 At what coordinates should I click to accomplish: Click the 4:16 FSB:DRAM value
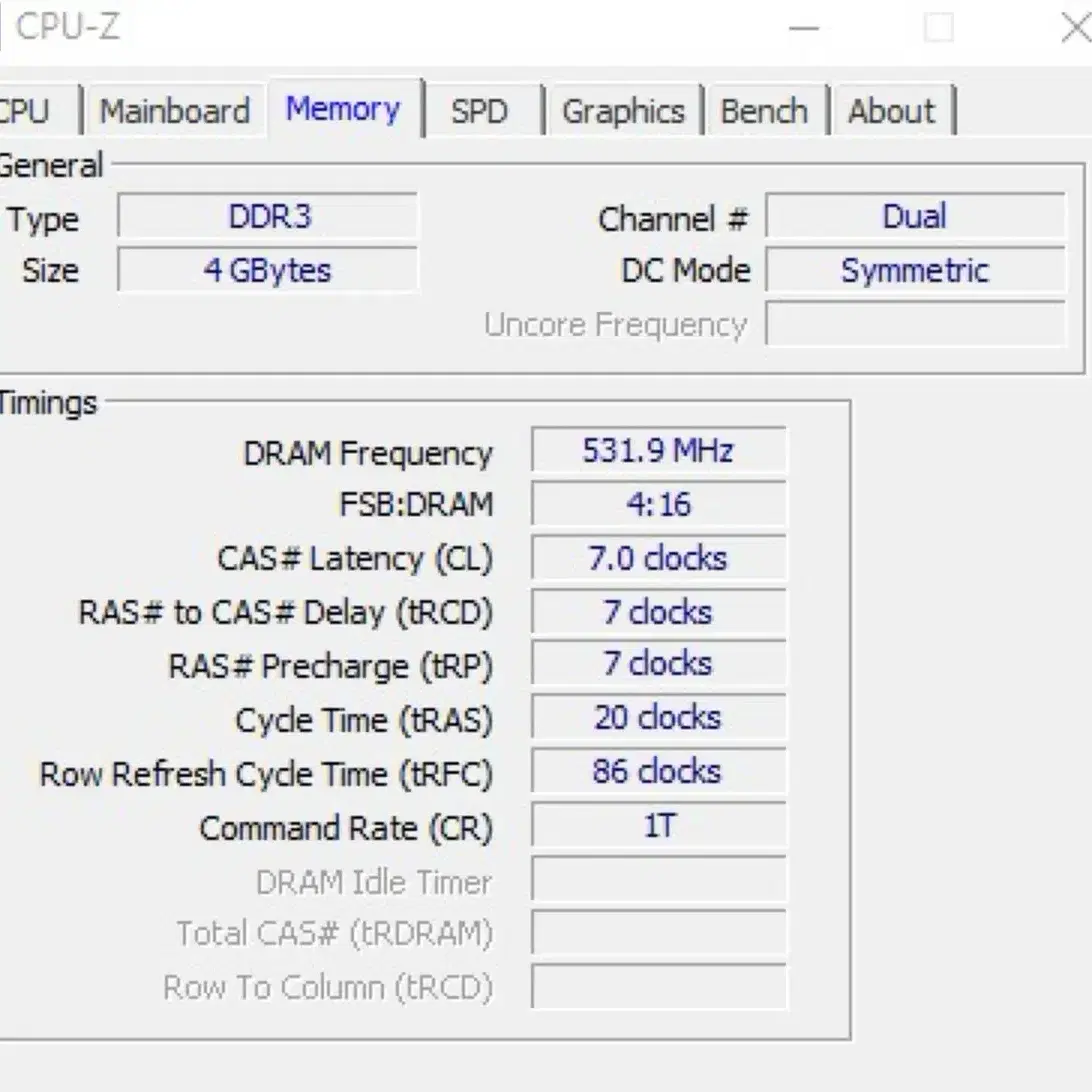[659, 504]
